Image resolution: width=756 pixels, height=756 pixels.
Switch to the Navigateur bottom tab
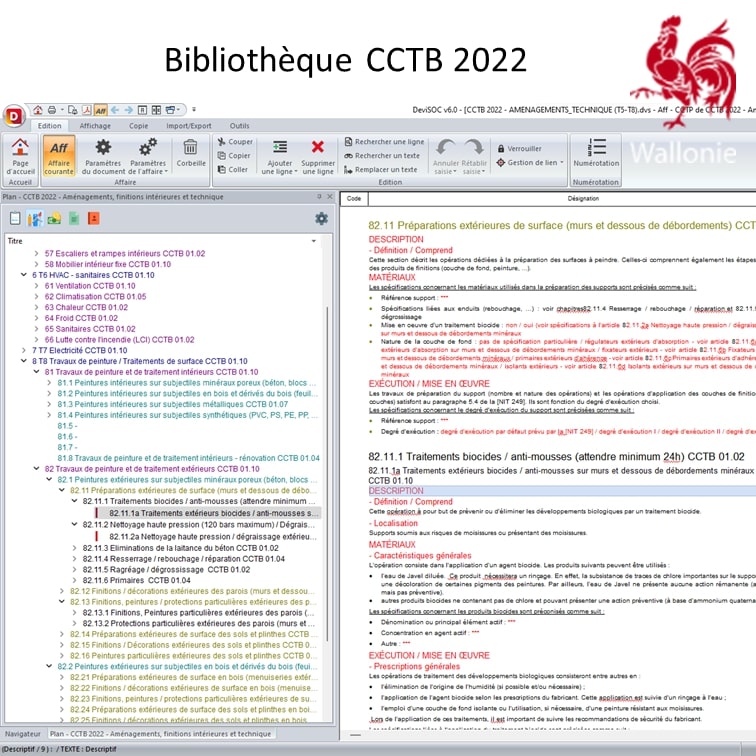[x=22, y=734]
